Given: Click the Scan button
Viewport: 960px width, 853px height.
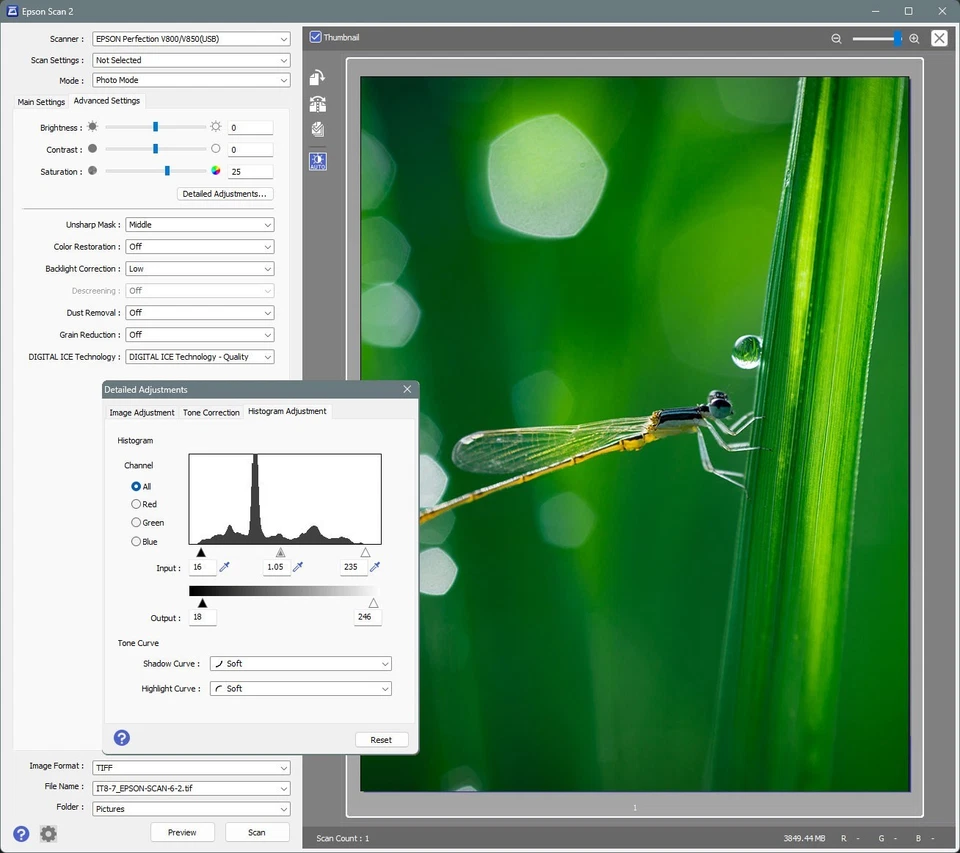Looking at the screenshot, I should coord(257,832).
